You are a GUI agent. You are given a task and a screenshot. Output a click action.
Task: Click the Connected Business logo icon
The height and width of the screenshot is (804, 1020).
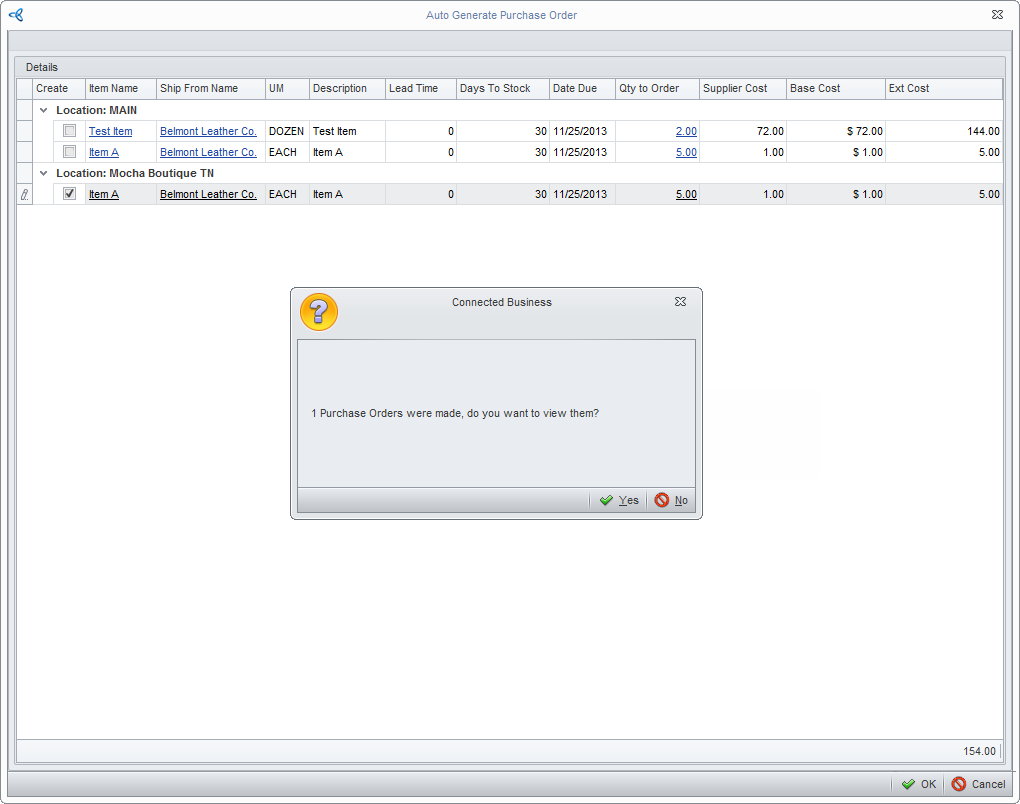[x=15, y=15]
